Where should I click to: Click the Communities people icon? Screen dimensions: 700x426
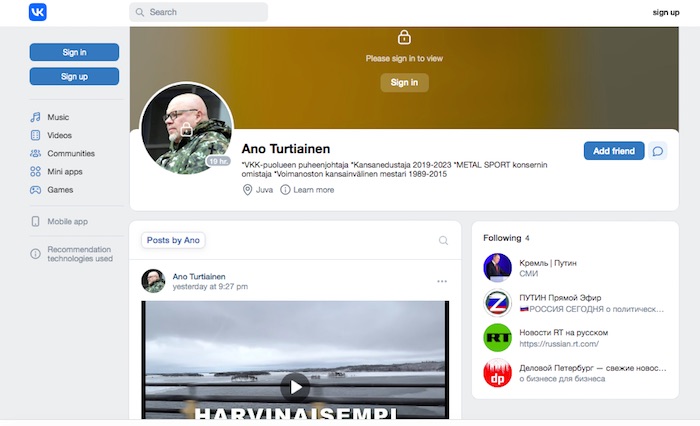click(35, 154)
